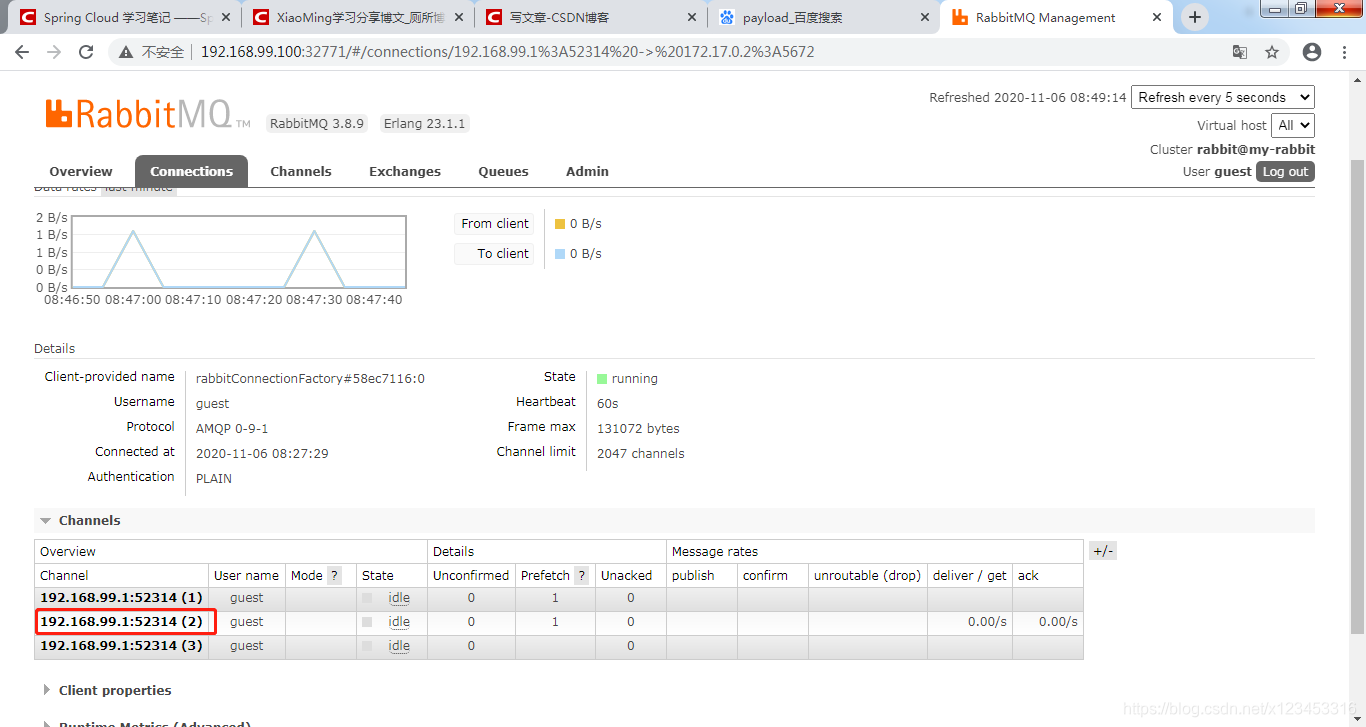The height and width of the screenshot is (727, 1366).
Task: Click the green running state indicator
Action: tap(602, 379)
